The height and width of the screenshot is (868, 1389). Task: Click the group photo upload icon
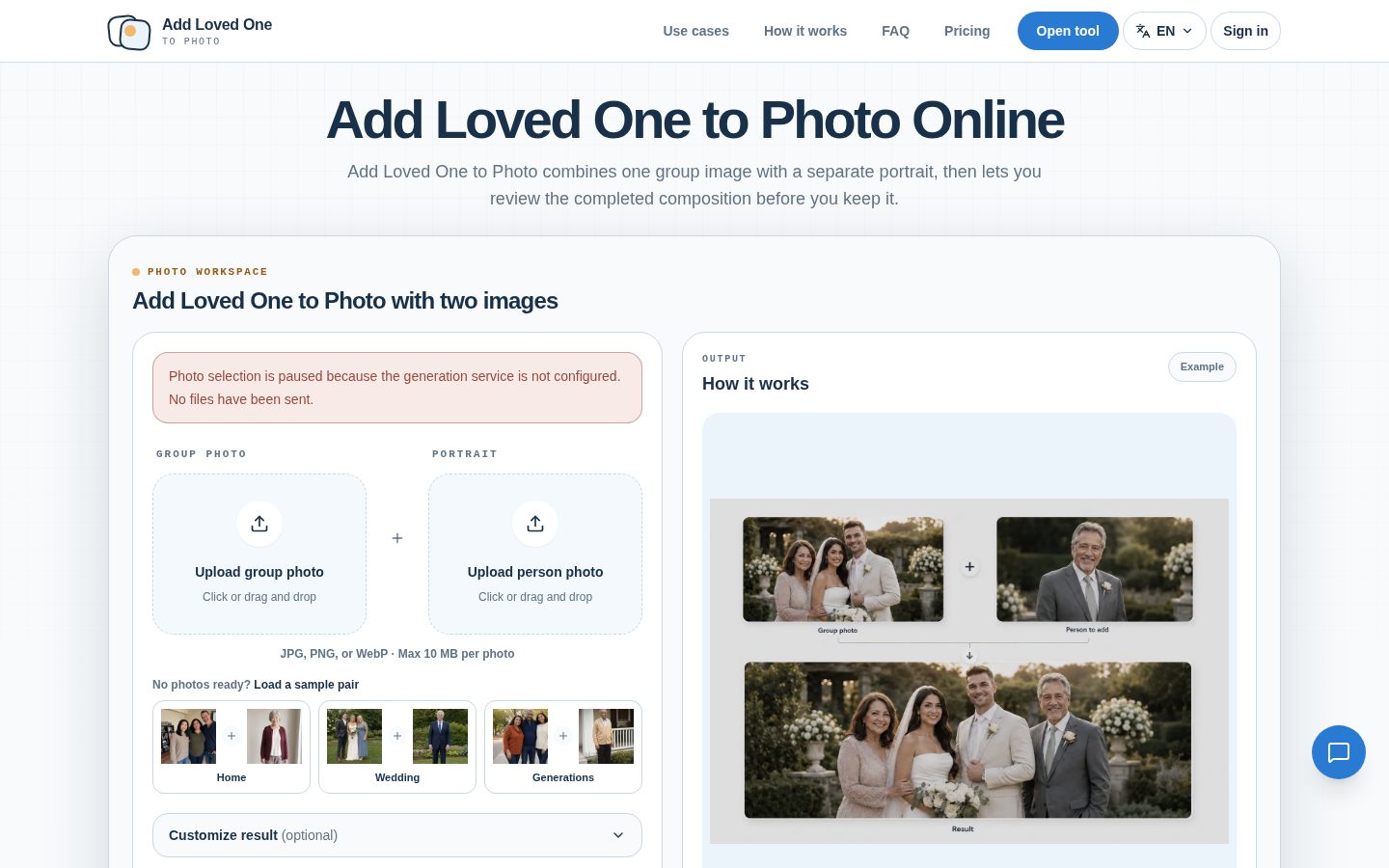coord(259,524)
